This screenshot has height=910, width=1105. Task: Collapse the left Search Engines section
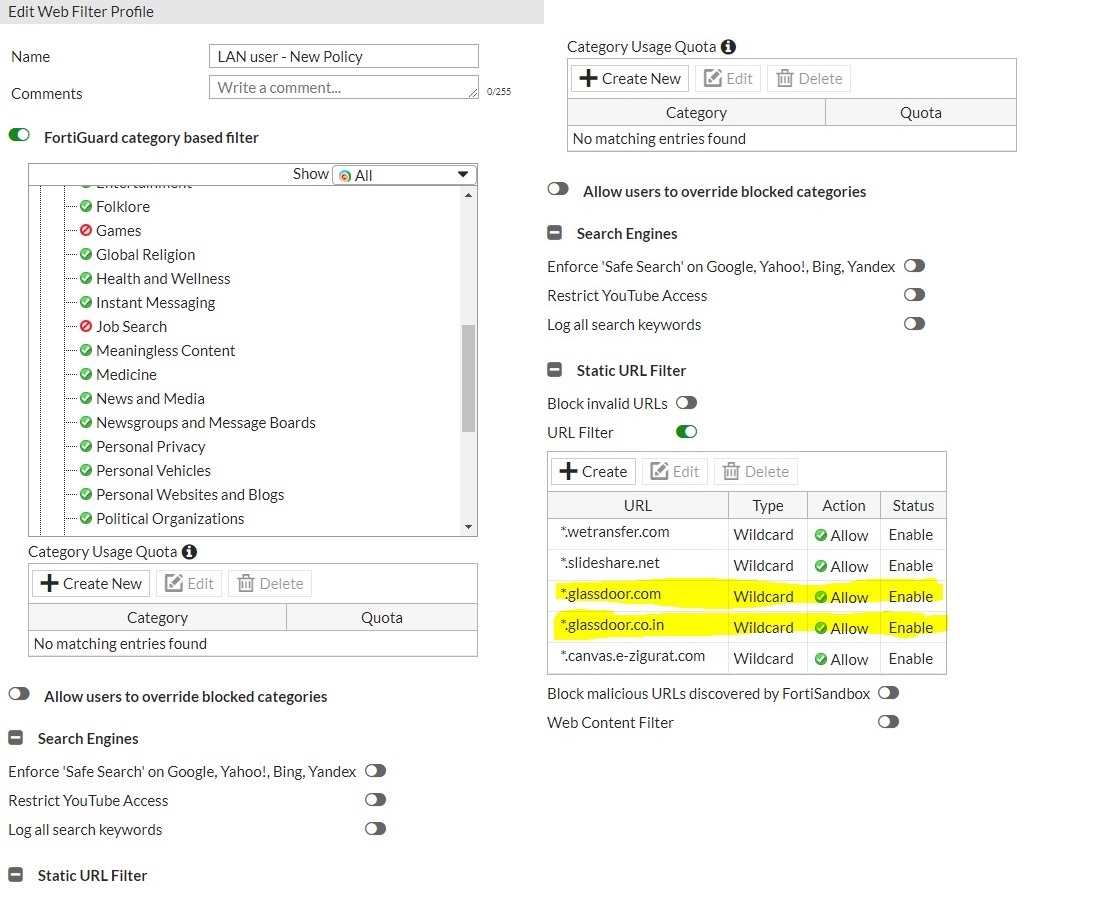[16, 738]
